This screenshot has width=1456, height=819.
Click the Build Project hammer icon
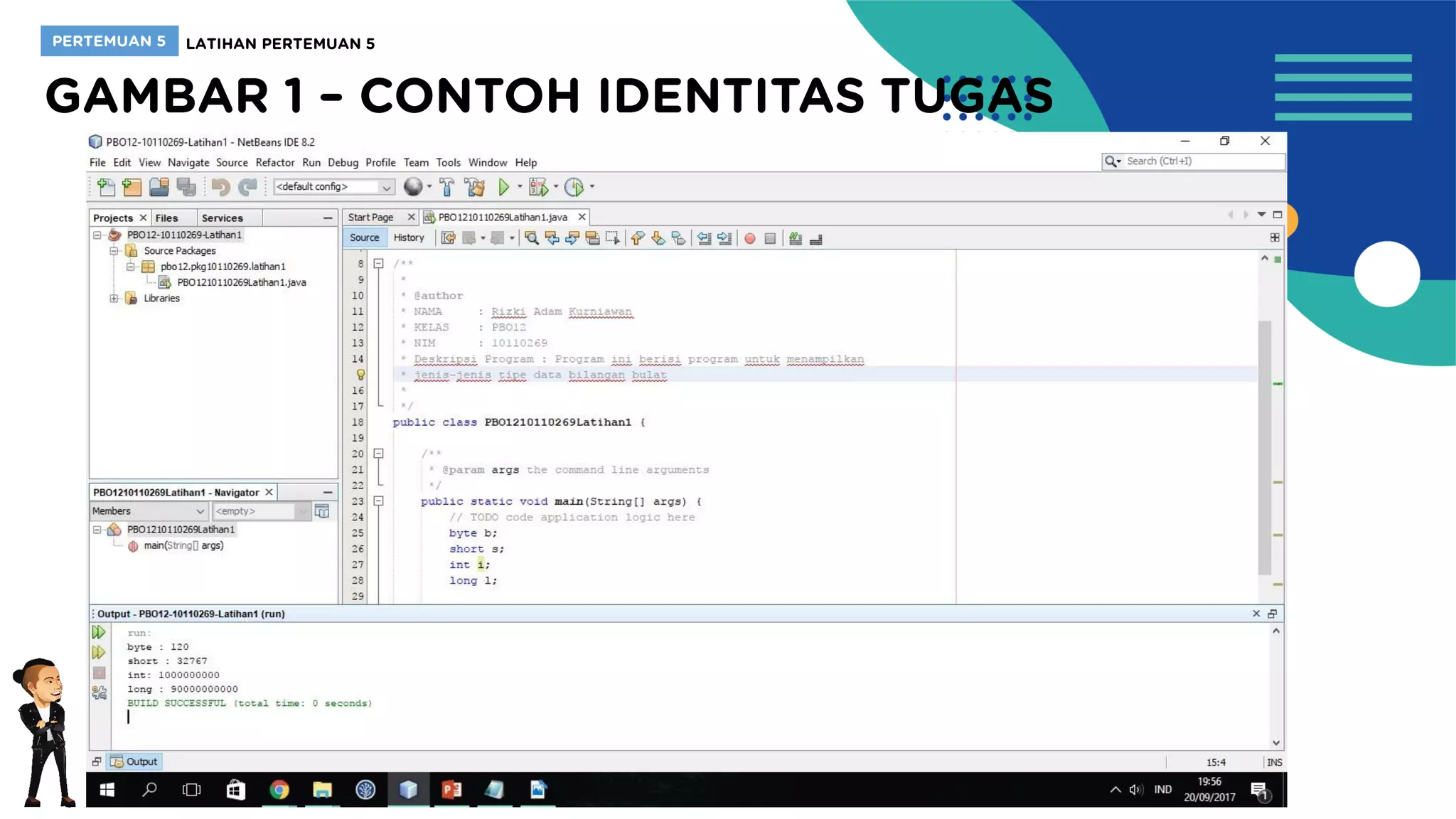pyautogui.click(x=447, y=187)
